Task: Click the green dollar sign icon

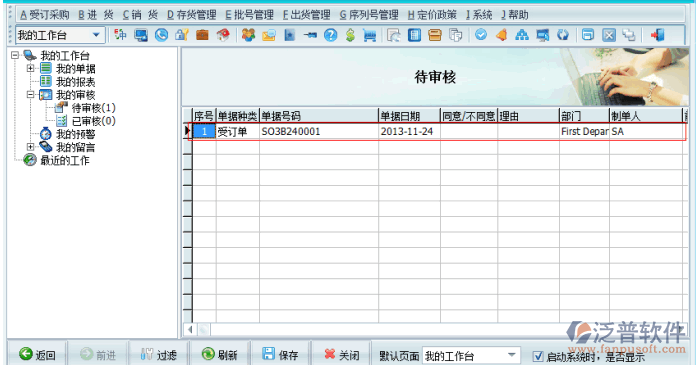Action: (x=350, y=35)
